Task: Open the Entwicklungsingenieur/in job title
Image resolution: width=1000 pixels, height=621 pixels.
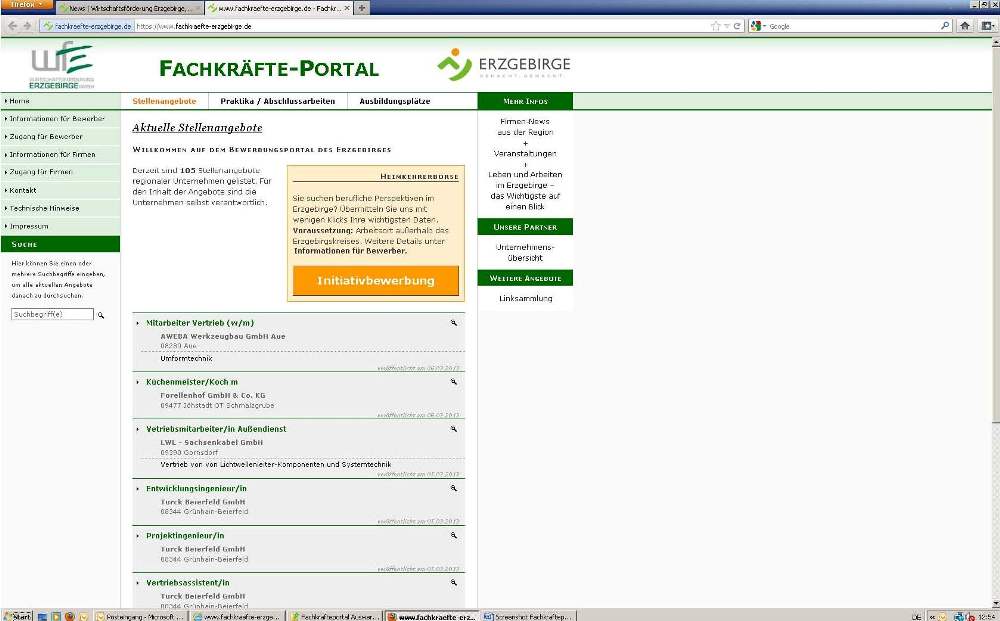Action: [196, 489]
